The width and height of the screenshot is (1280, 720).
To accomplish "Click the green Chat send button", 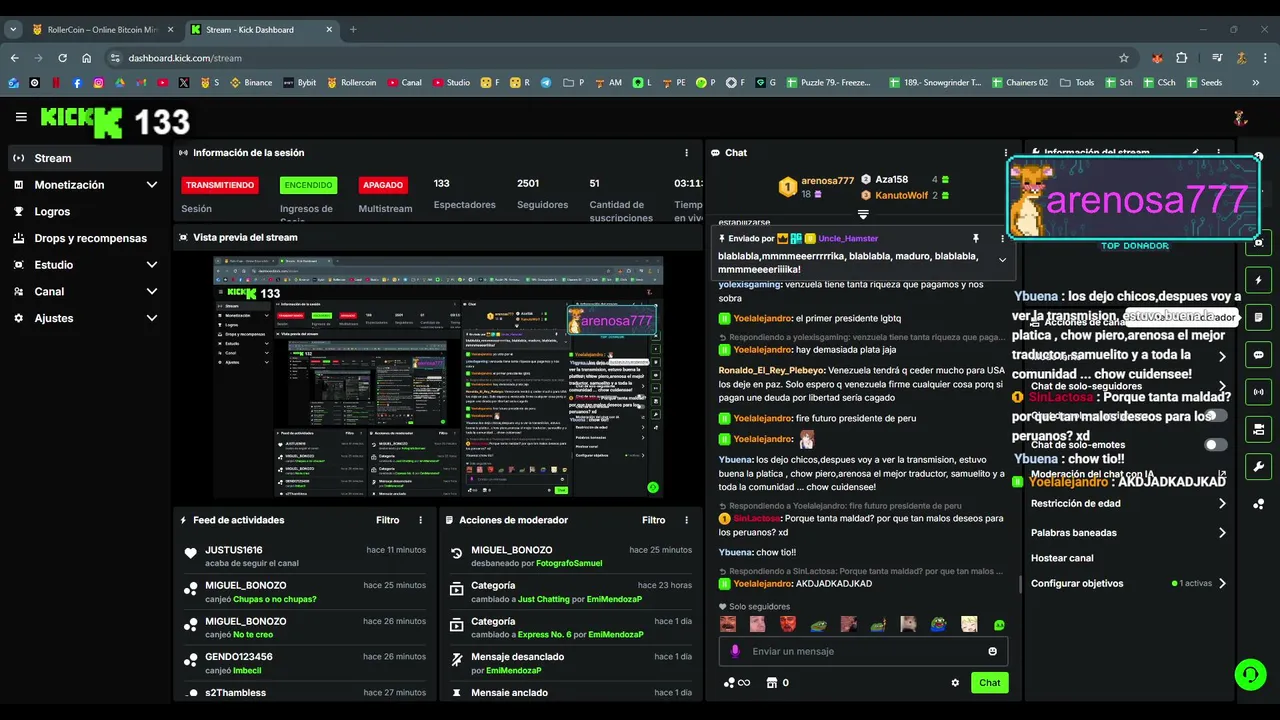I will pyautogui.click(x=989, y=683).
